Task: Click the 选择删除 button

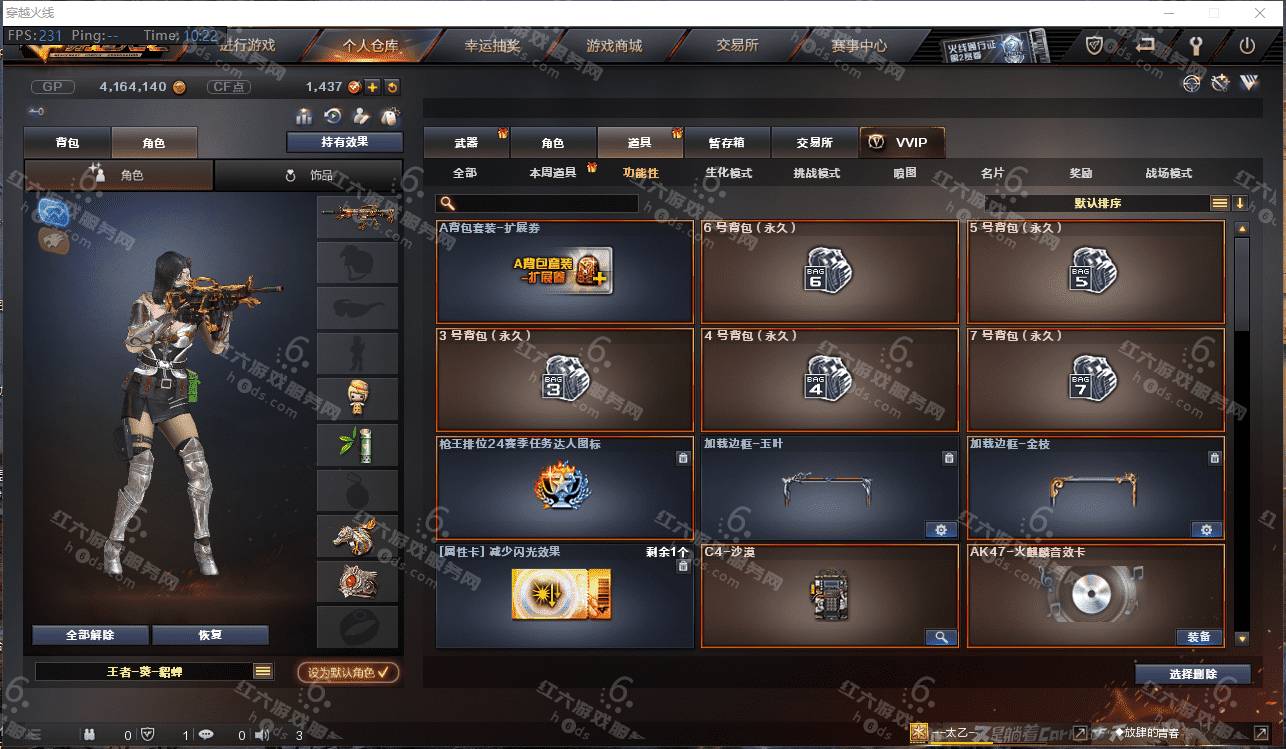Action: 1193,674
